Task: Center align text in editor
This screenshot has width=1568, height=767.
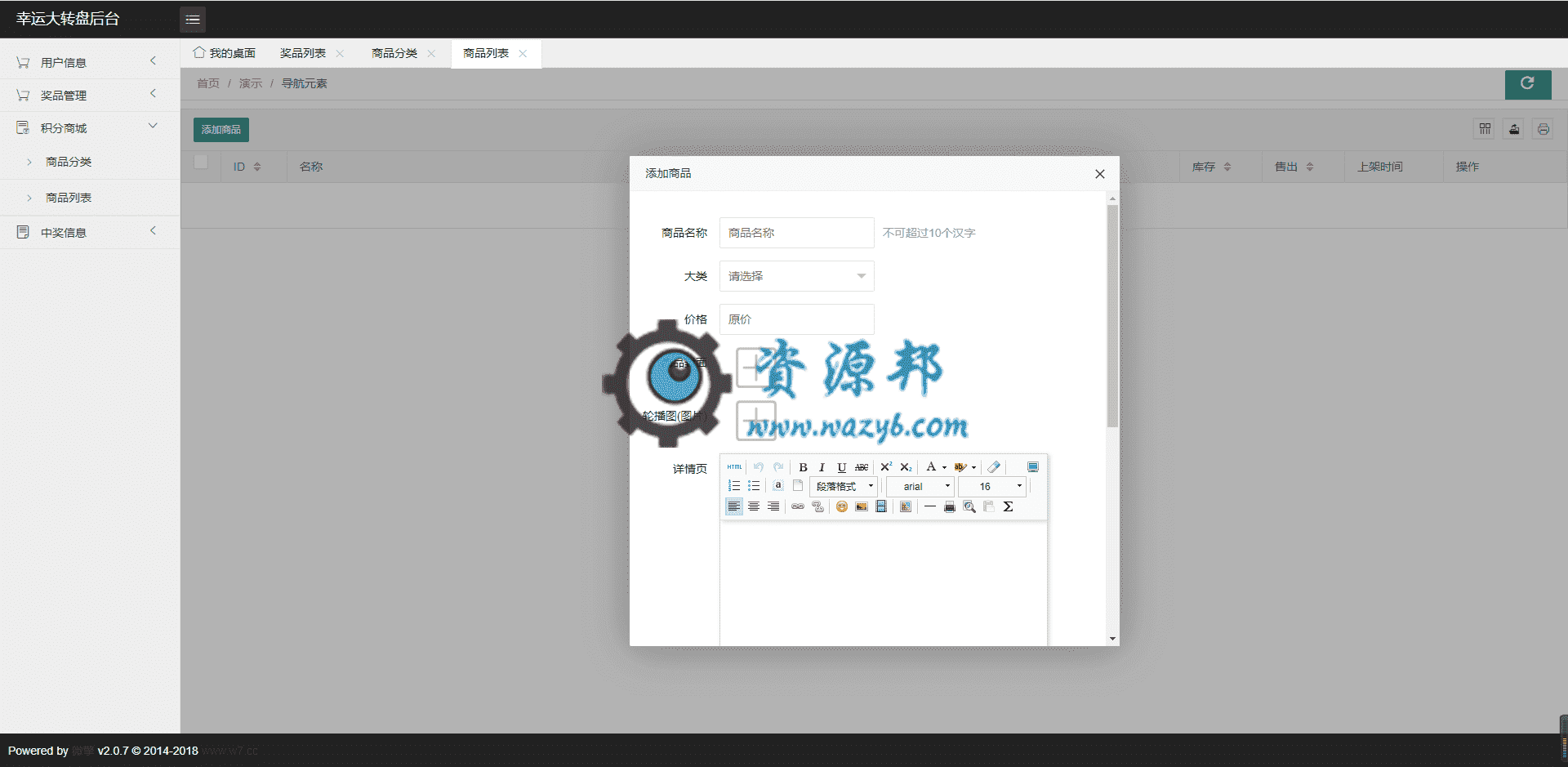Action: [x=754, y=506]
